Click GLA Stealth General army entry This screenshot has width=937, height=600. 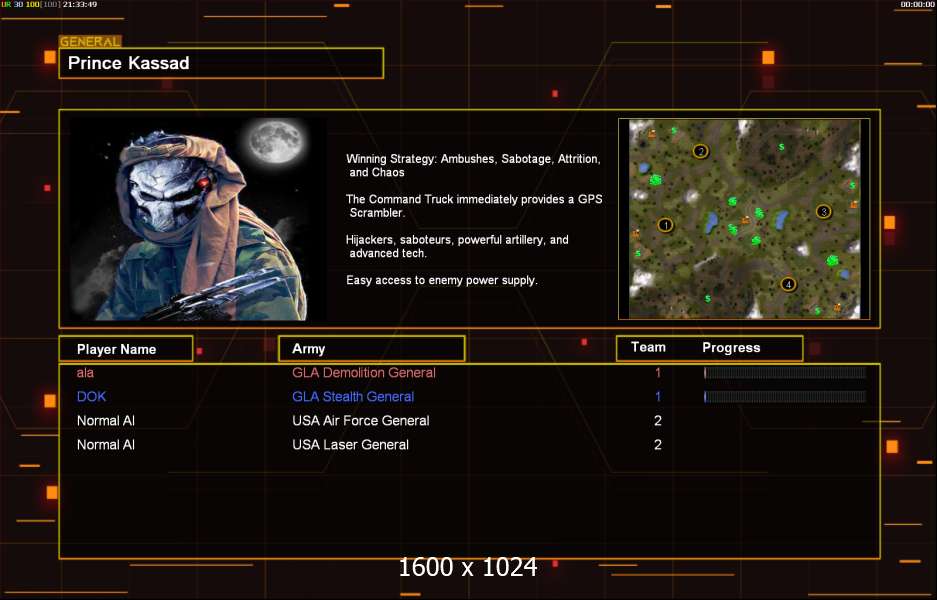(353, 396)
